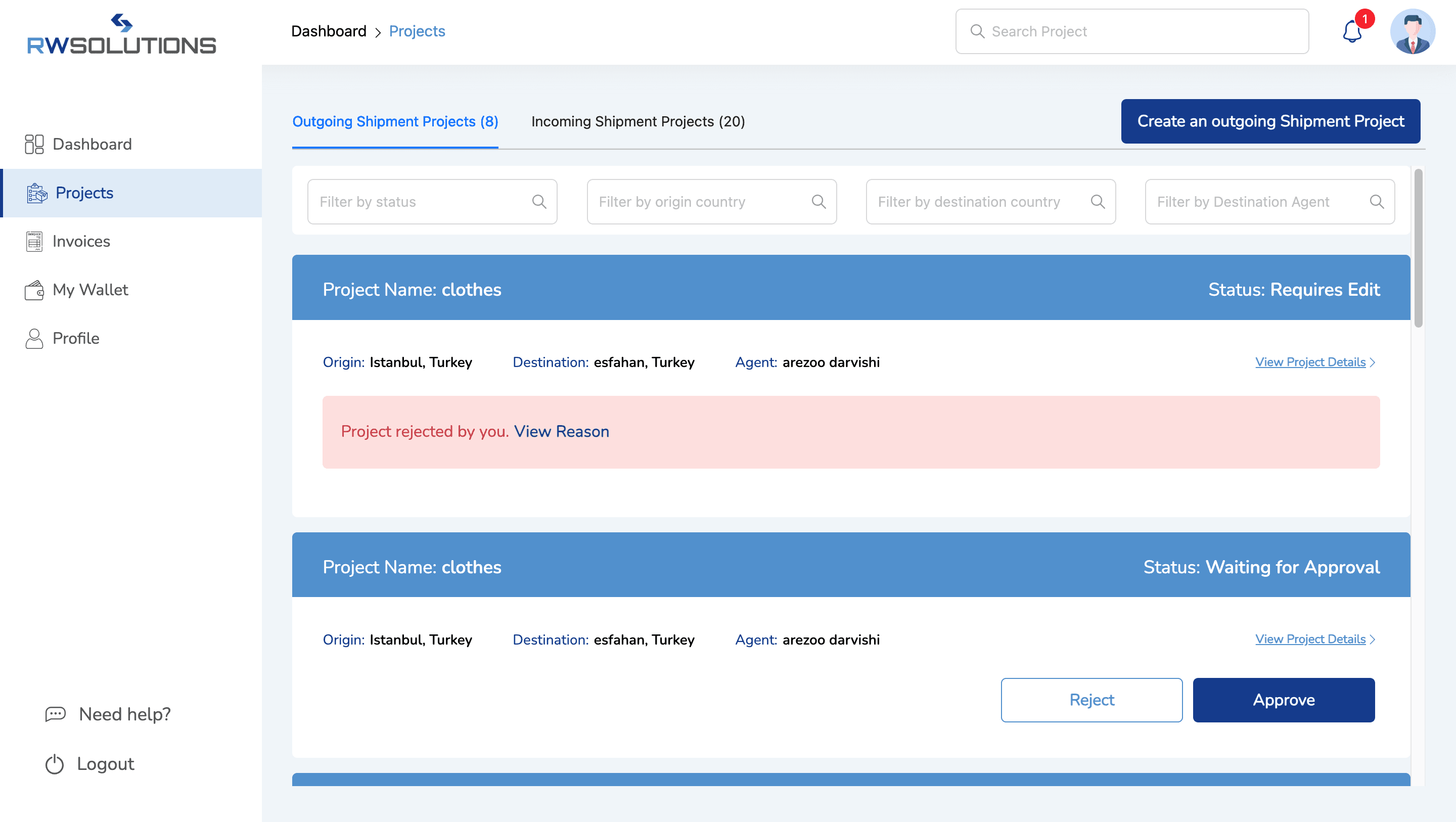Click the Profile person icon
This screenshot has width=1456, height=822.
[34, 339]
